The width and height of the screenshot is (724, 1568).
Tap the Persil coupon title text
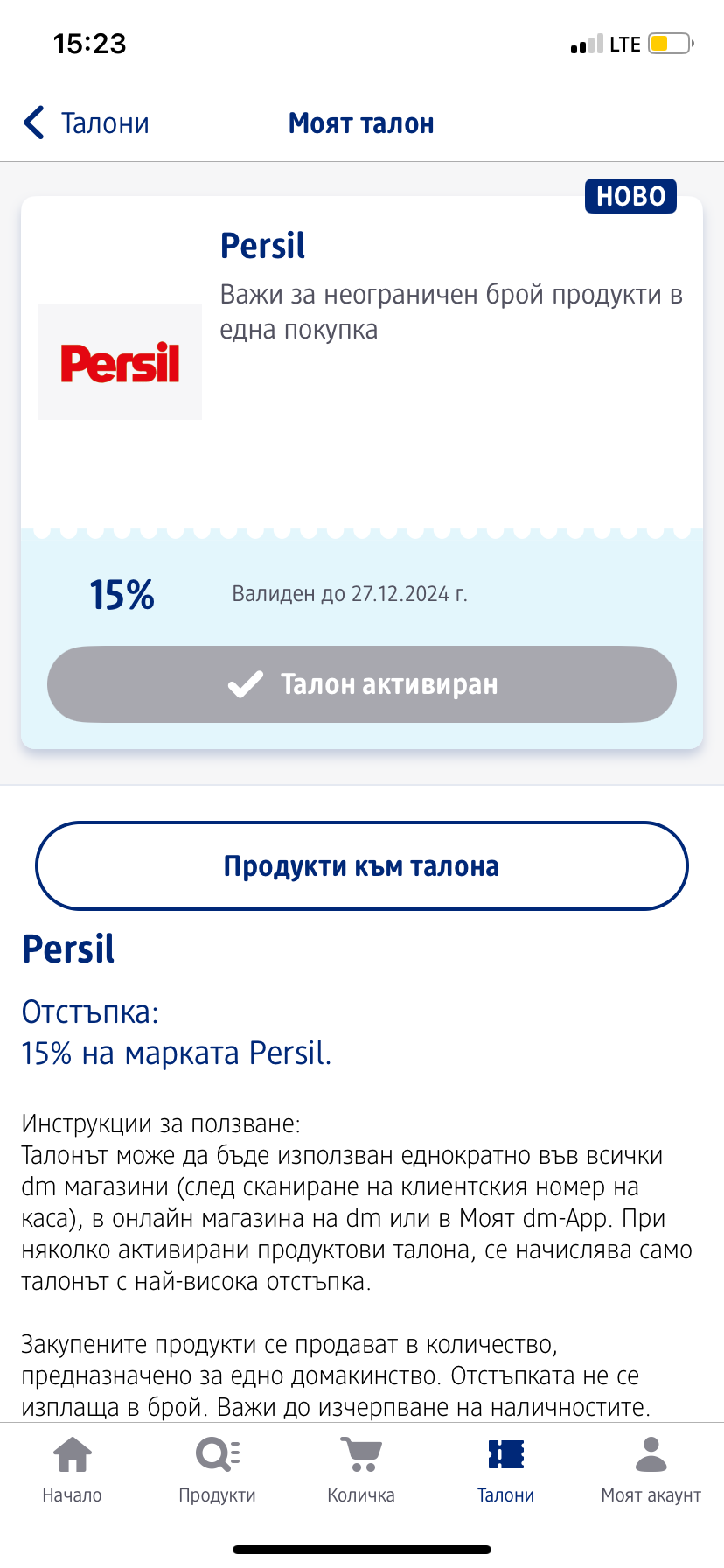(x=262, y=246)
